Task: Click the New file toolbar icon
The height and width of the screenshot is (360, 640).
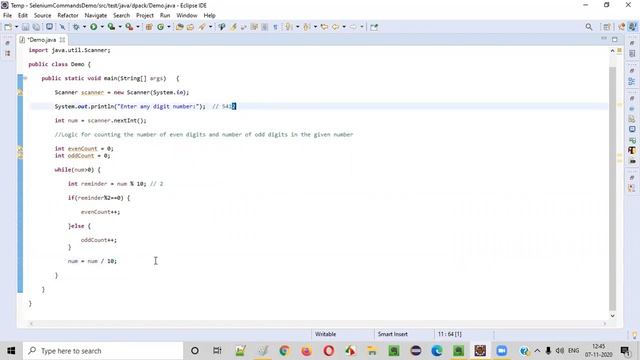Action: coord(8,27)
